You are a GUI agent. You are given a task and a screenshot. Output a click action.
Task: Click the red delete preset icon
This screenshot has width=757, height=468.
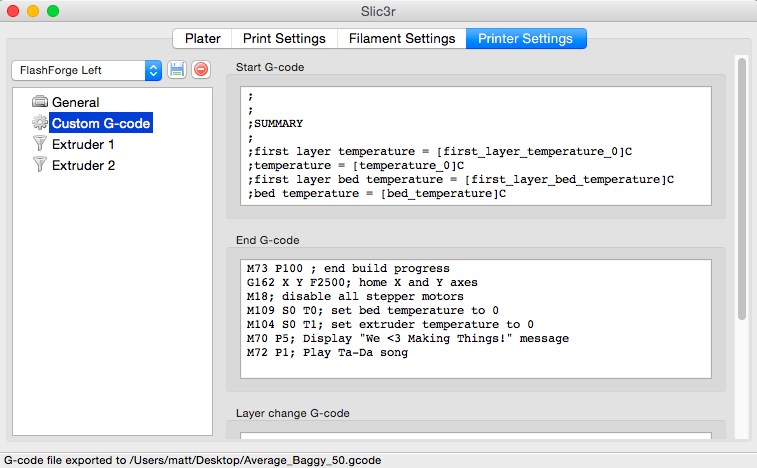pyautogui.click(x=200, y=70)
